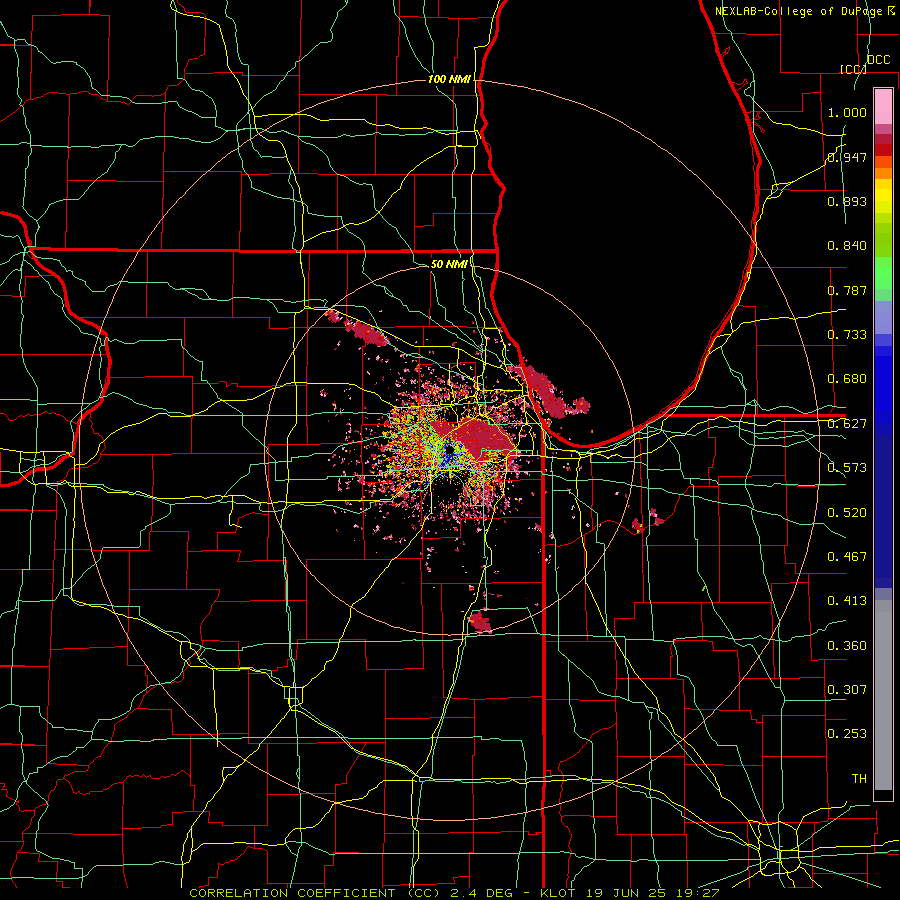Screen dimensions: 900x900
Task: Click the black radar site dot at center
Action: click(450, 449)
